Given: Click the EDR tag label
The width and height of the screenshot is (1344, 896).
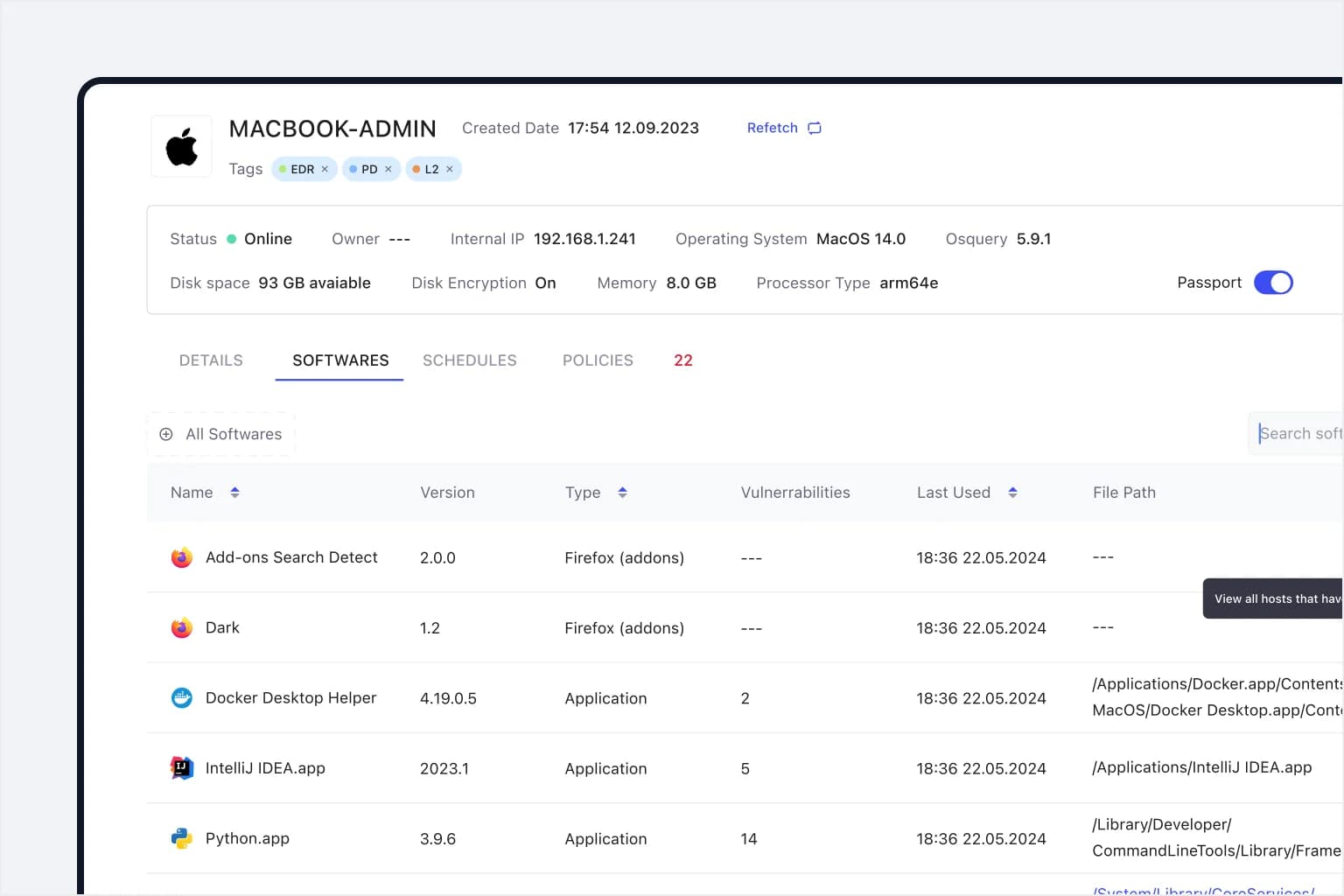Looking at the screenshot, I should tap(302, 169).
